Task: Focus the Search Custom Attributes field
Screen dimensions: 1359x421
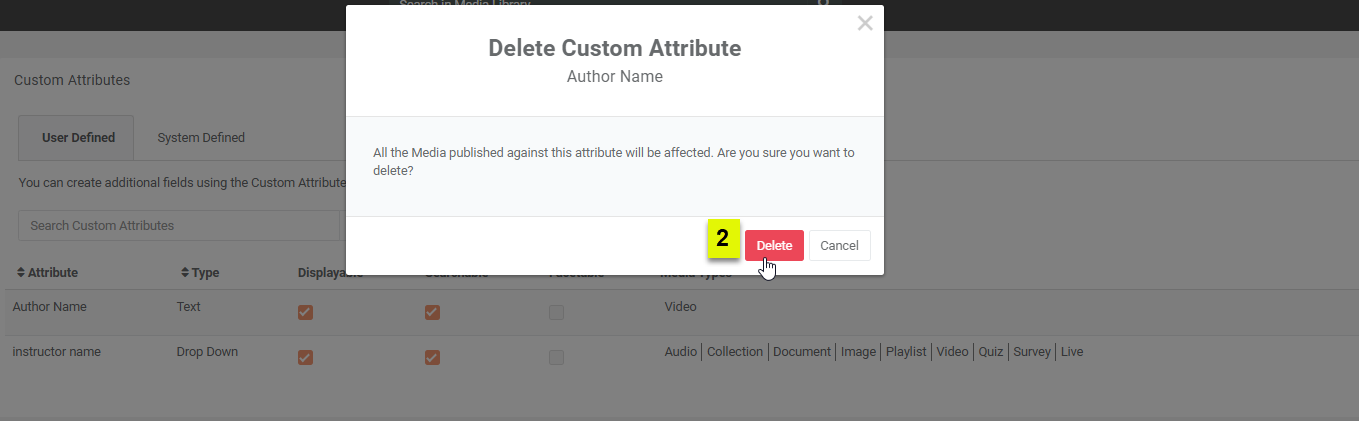Action: 180,226
